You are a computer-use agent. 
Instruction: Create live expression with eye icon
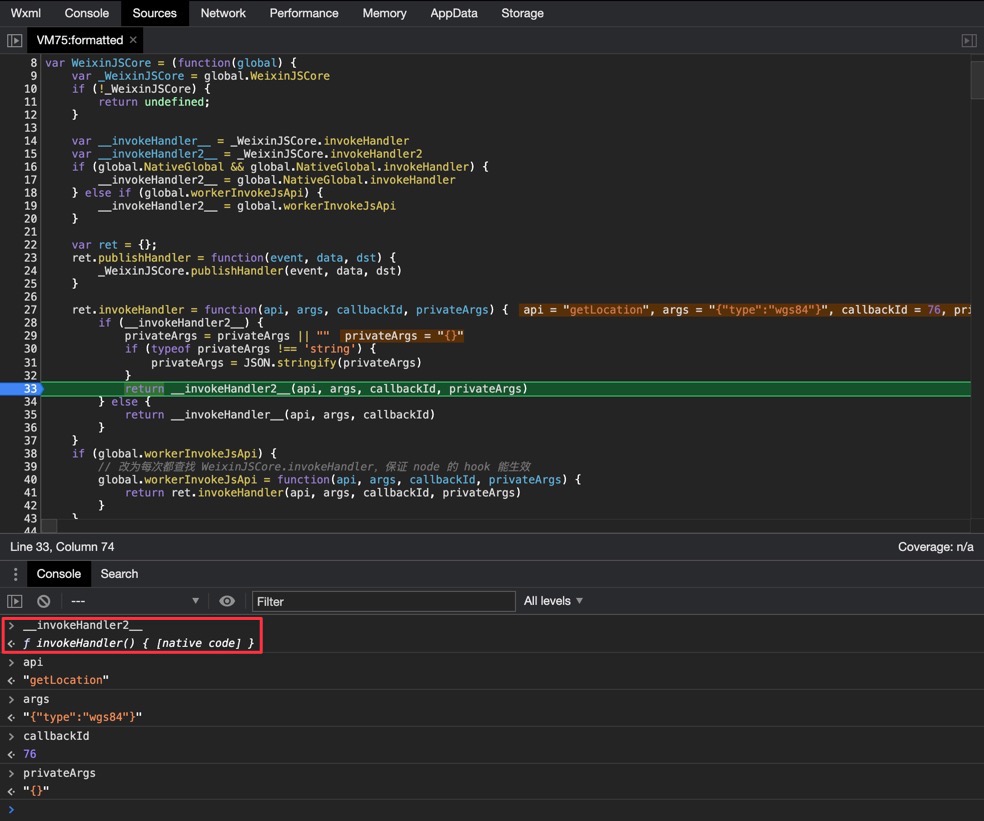[227, 601]
